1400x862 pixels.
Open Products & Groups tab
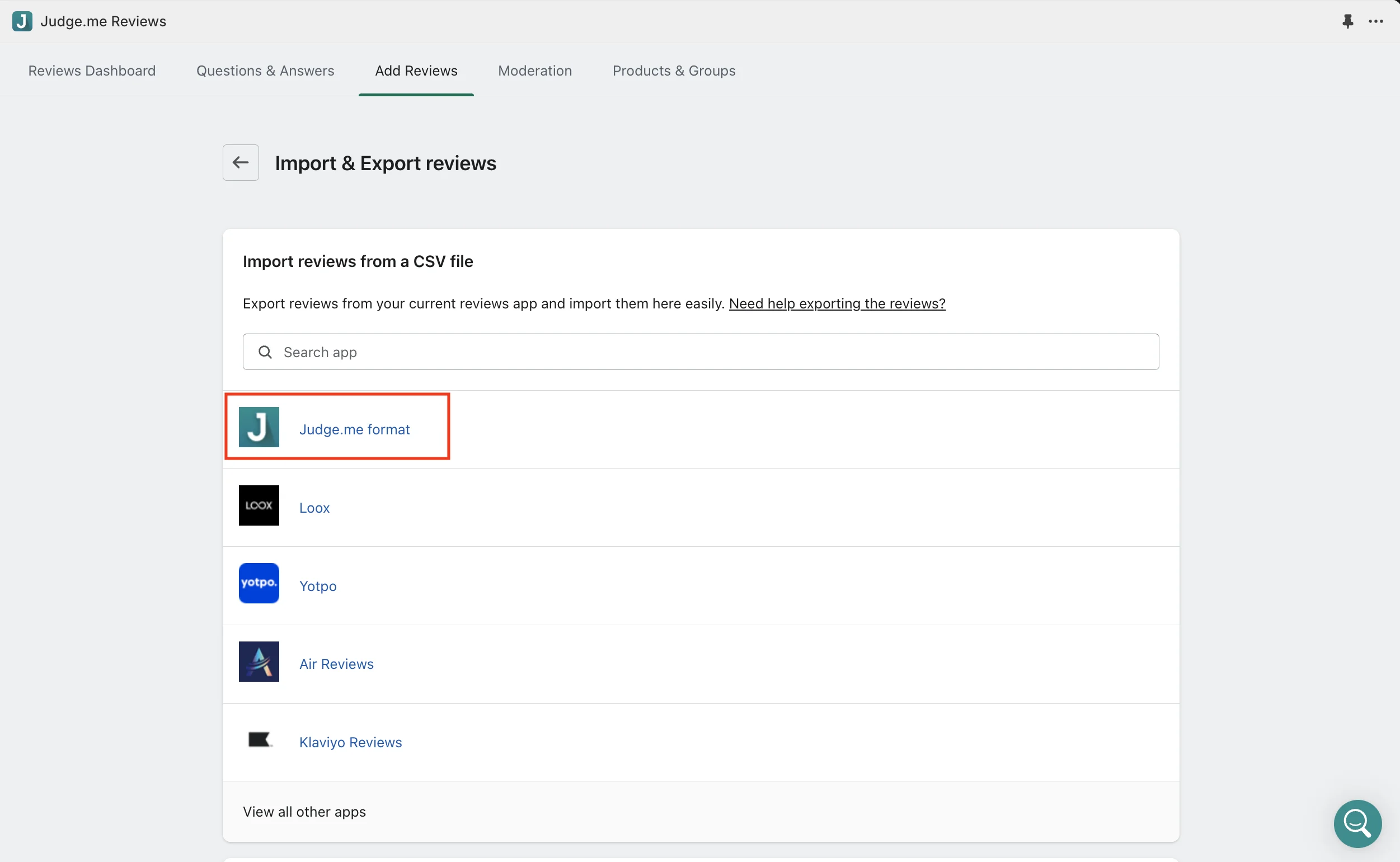coord(674,71)
